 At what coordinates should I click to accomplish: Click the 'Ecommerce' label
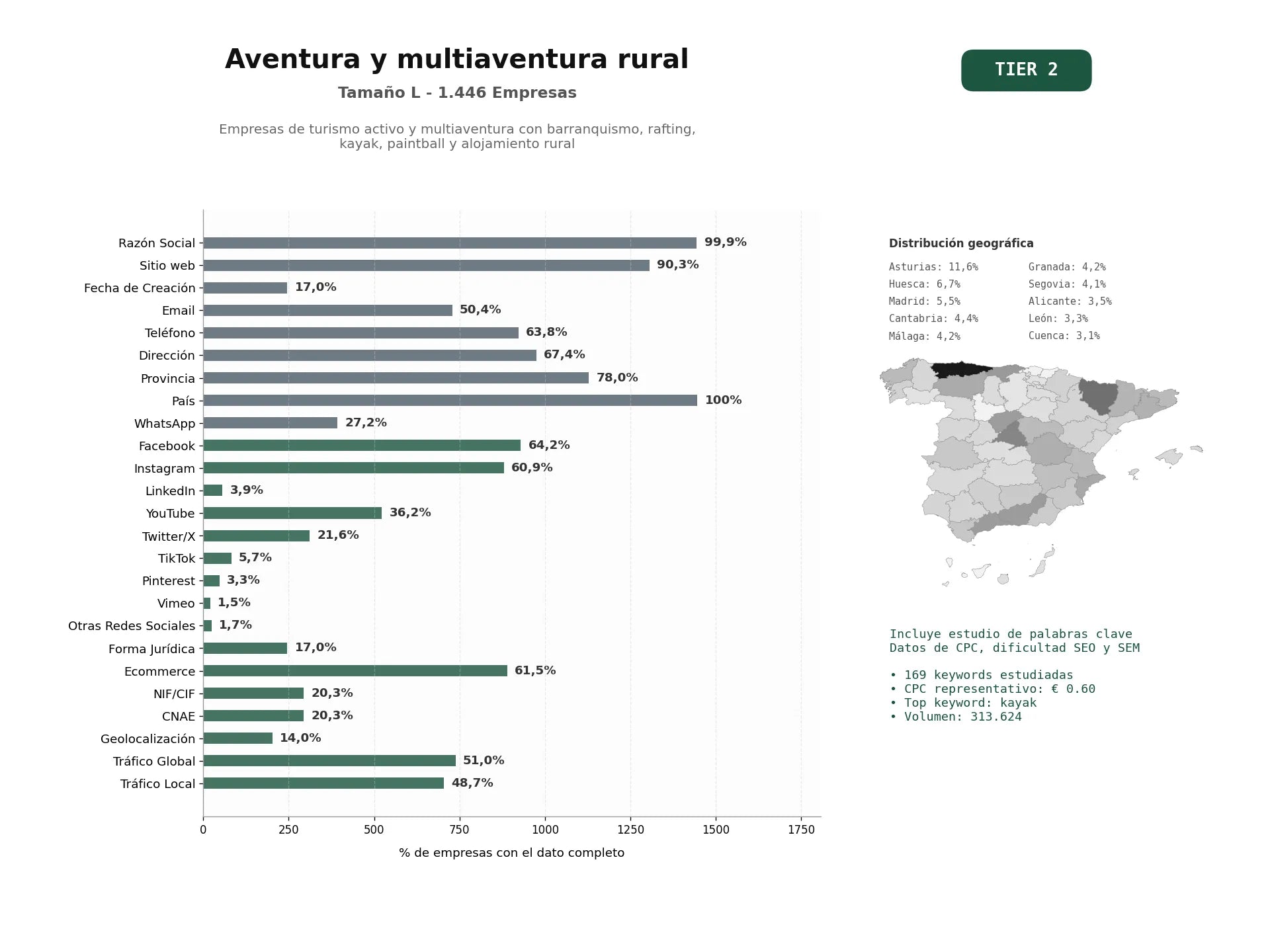coord(159,672)
